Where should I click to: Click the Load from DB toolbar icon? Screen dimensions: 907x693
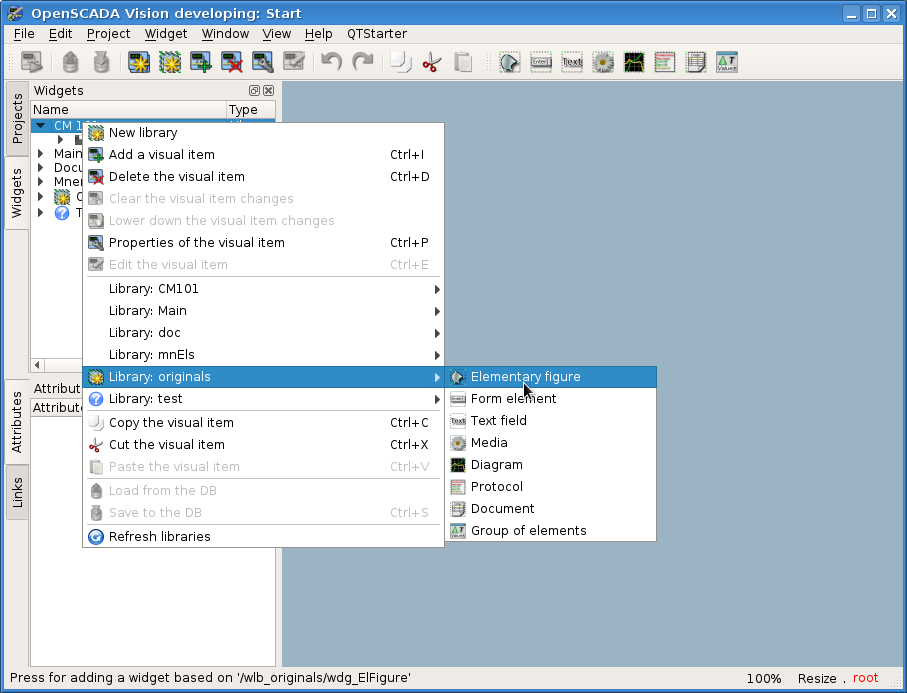(x=70, y=62)
